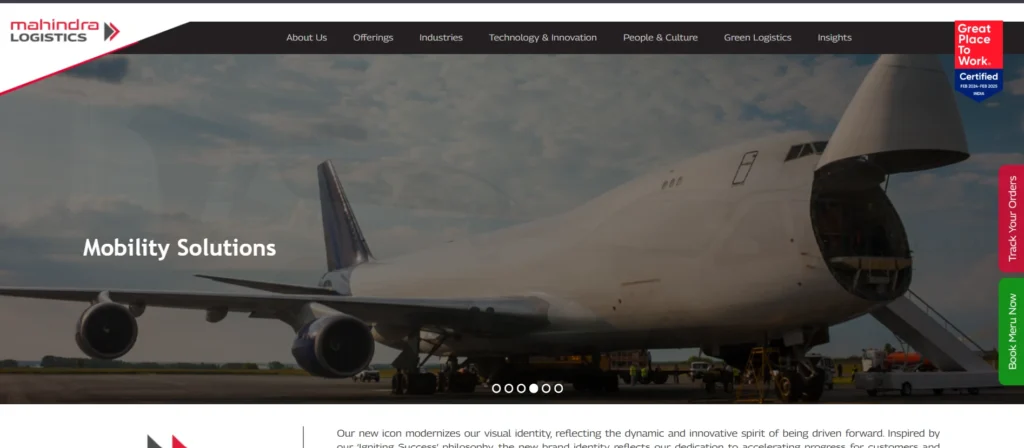
Task: Click the cargo airplane hero image
Action: pos(512,229)
